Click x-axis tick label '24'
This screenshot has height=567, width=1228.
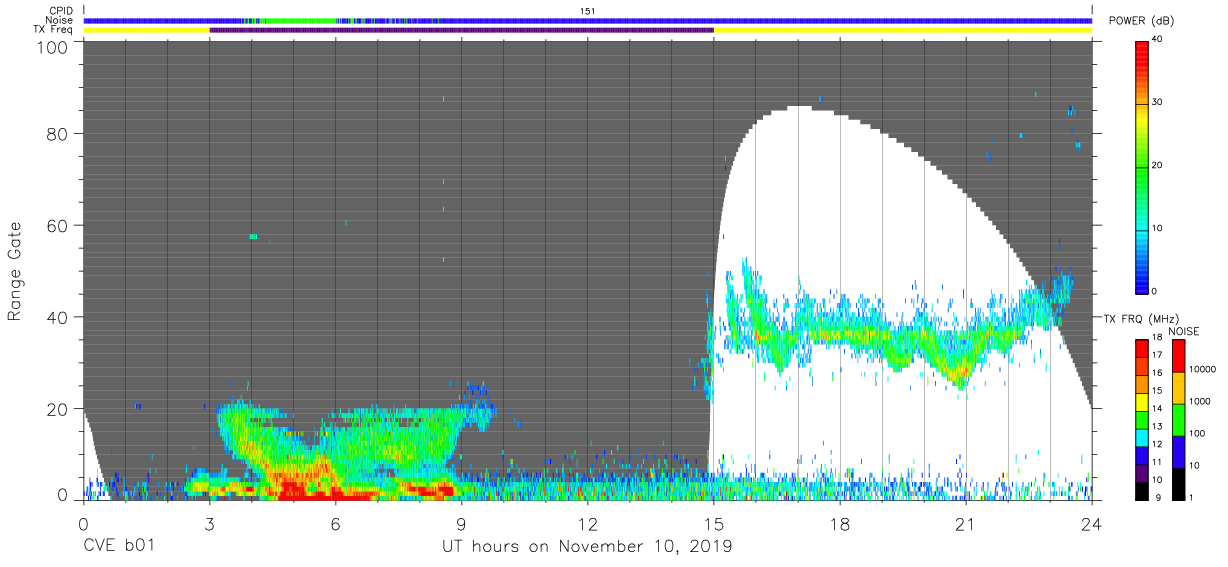pyautogui.click(x=1092, y=523)
